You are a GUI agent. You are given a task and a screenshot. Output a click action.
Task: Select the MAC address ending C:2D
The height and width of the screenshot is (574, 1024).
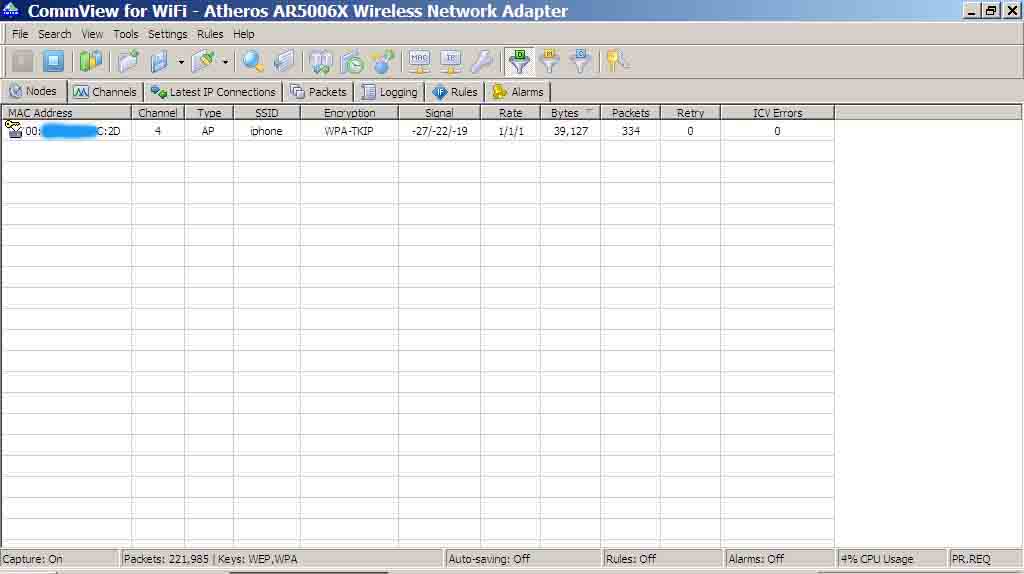(x=72, y=131)
